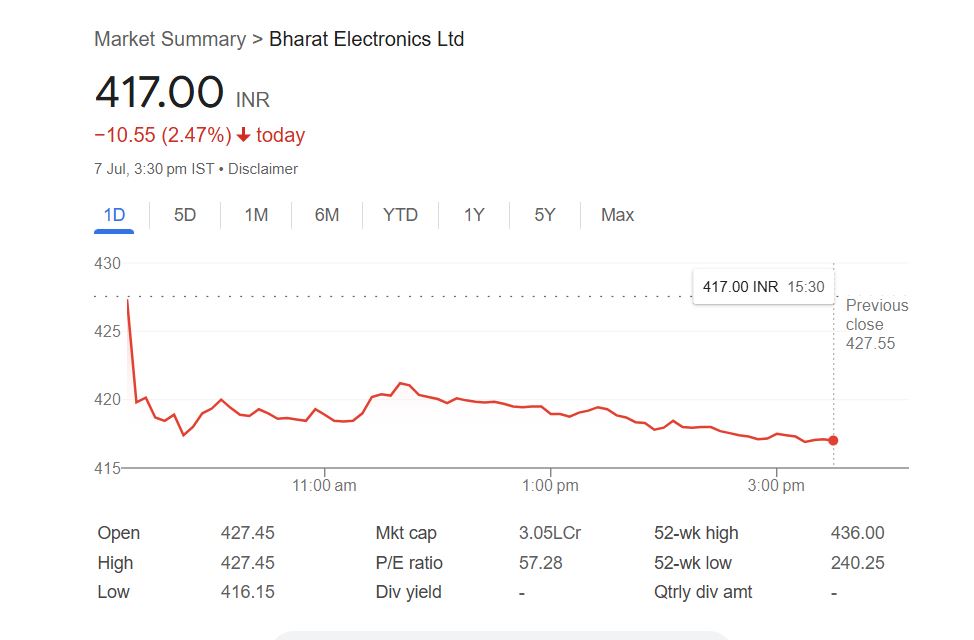Open the 1M chart range
974x640 pixels.
click(x=256, y=215)
